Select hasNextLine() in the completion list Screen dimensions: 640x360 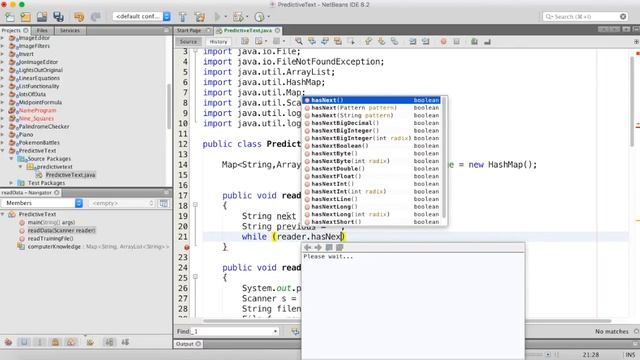(x=372, y=199)
